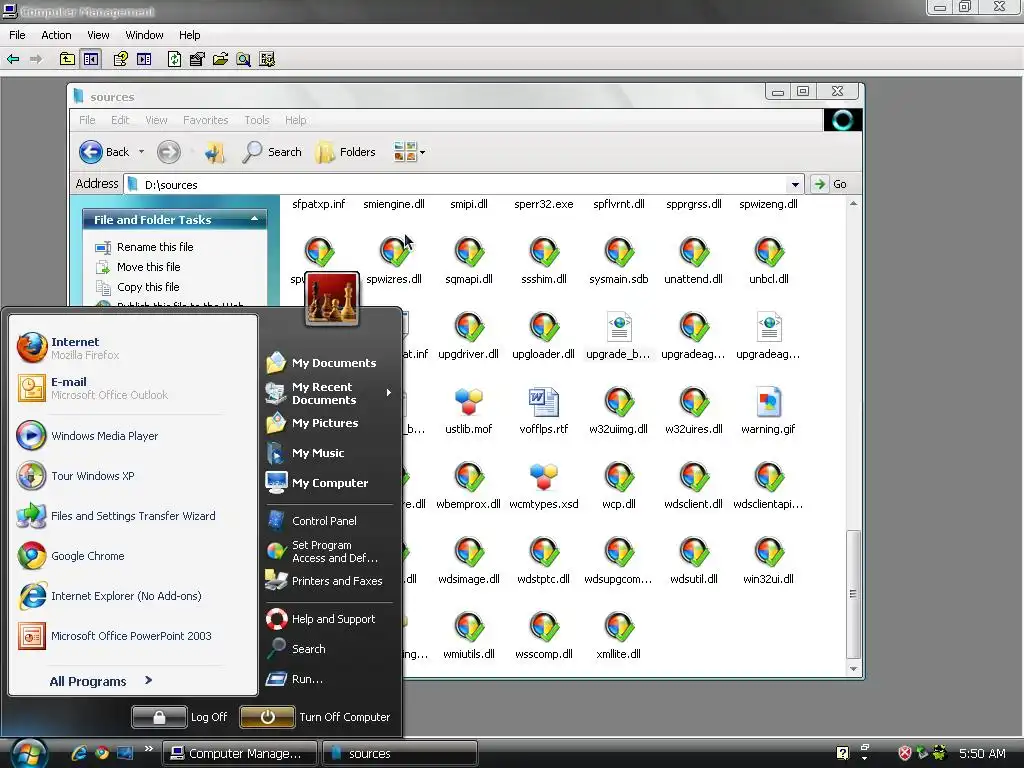Open the Back button history dropdown
The height and width of the screenshot is (768, 1024).
(141, 152)
